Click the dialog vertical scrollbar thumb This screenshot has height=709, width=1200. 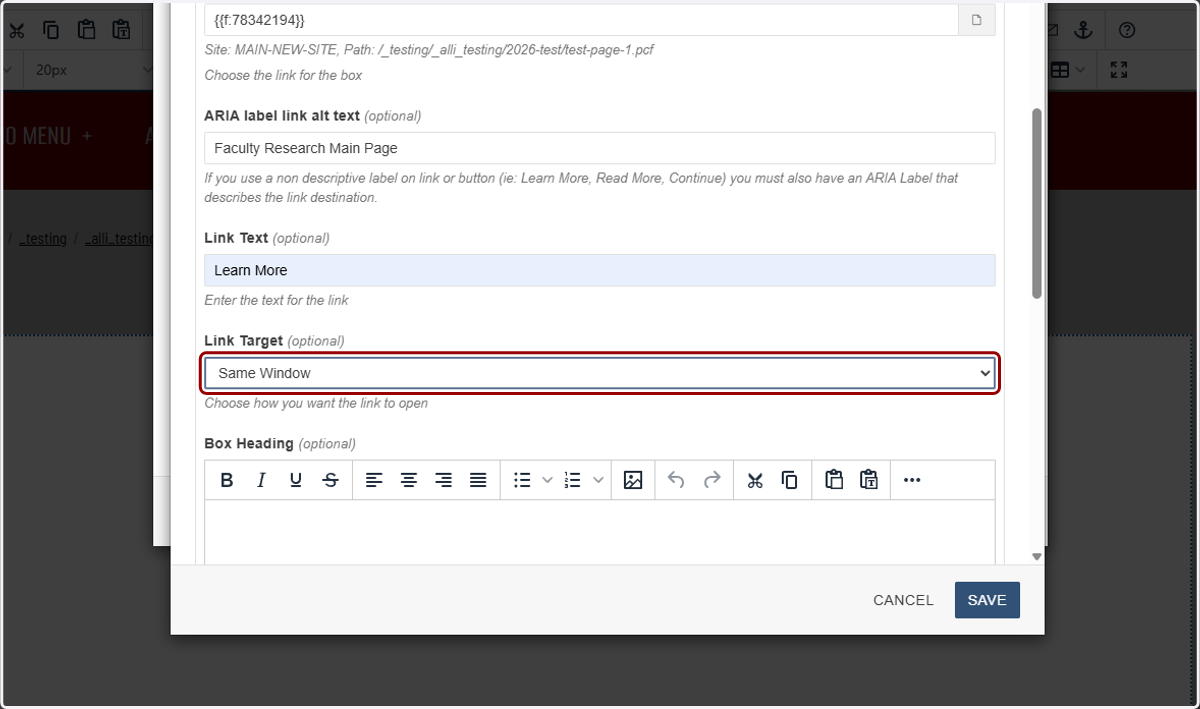(1037, 203)
